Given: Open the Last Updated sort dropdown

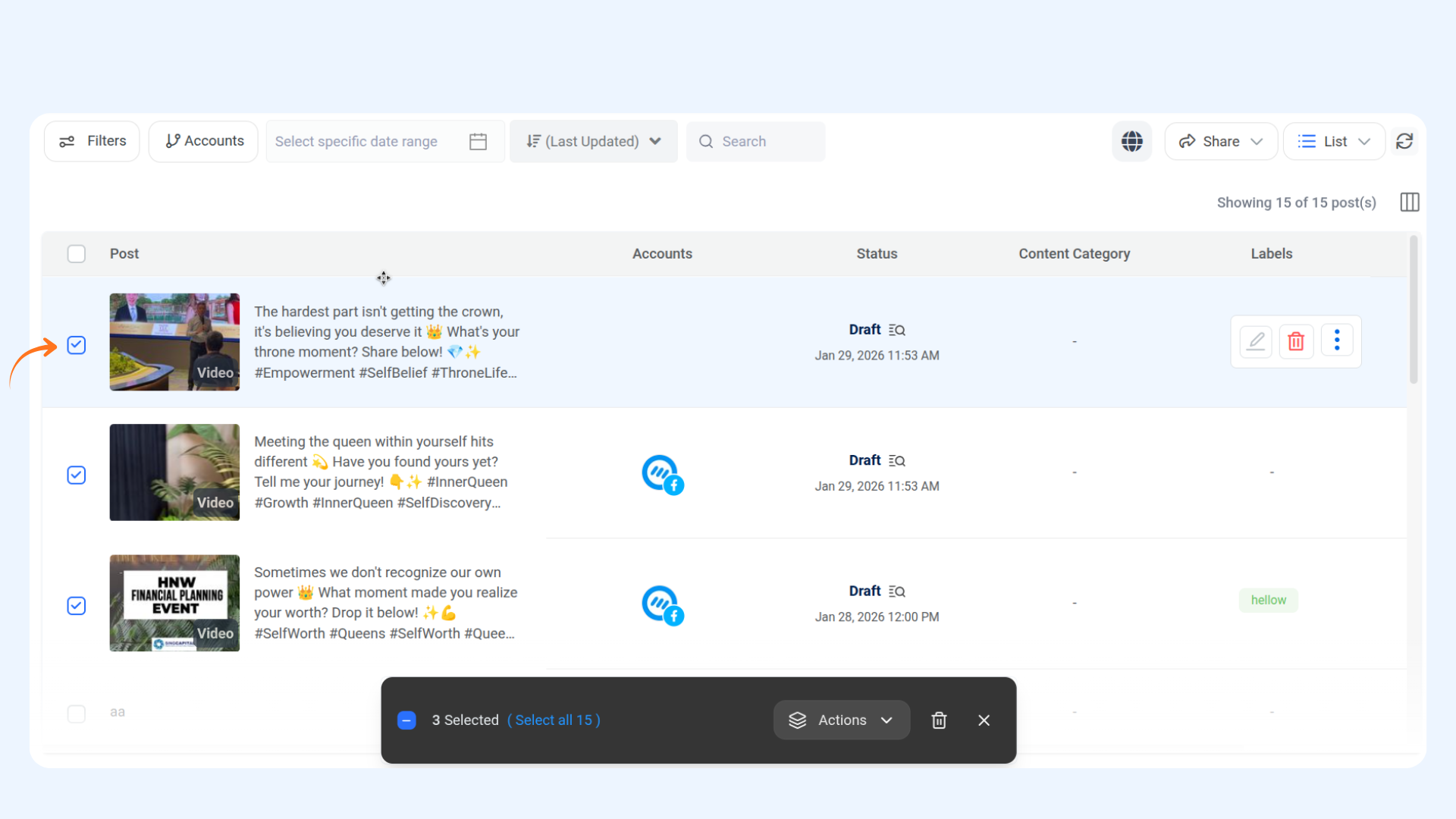Looking at the screenshot, I should tap(593, 142).
